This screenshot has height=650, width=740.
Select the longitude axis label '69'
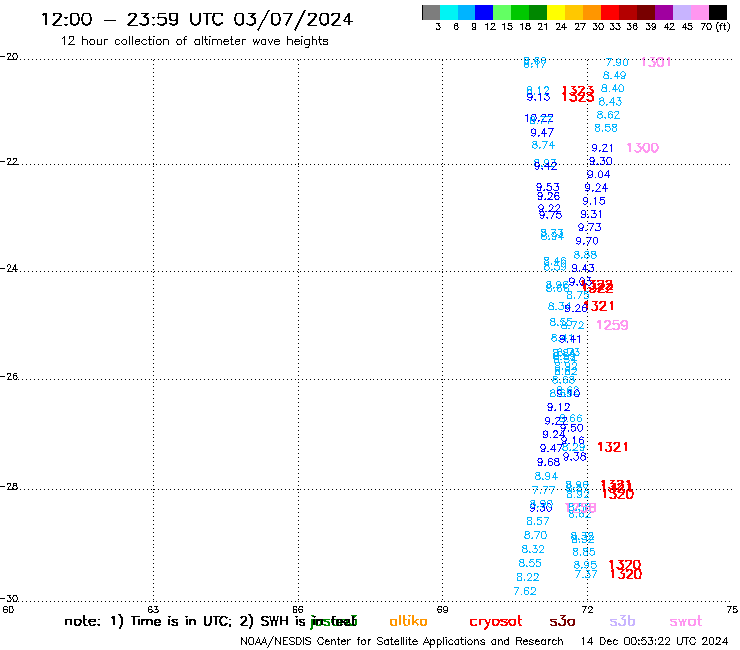(x=442, y=609)
